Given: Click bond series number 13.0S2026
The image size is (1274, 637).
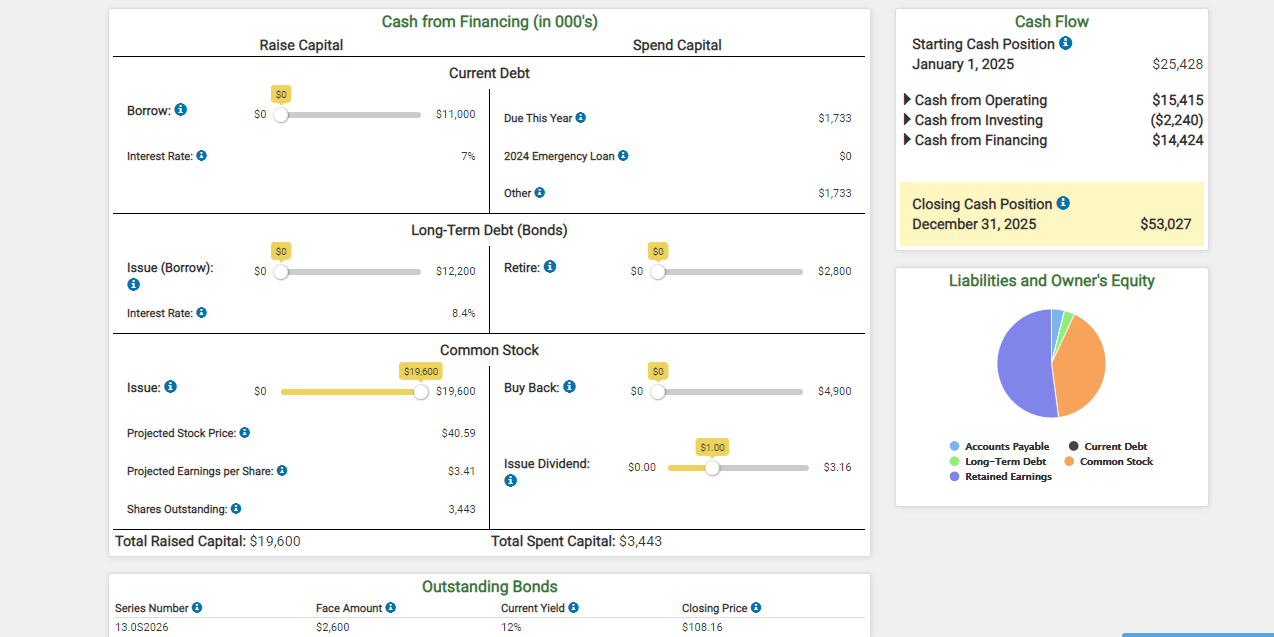Looking at the screenshot, I should (x=142, y=627).
